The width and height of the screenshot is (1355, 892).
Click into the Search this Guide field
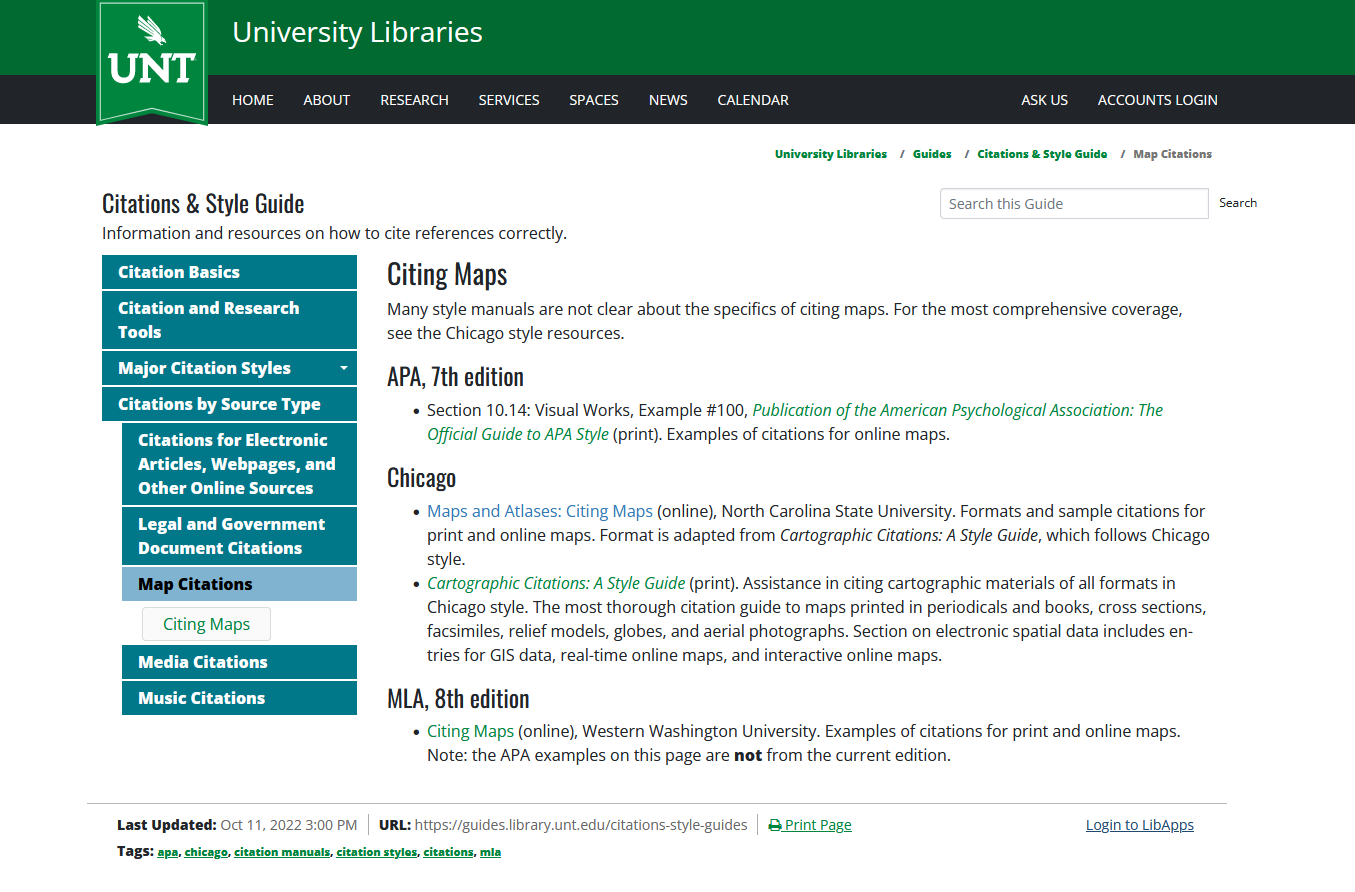coord(1074,203)
